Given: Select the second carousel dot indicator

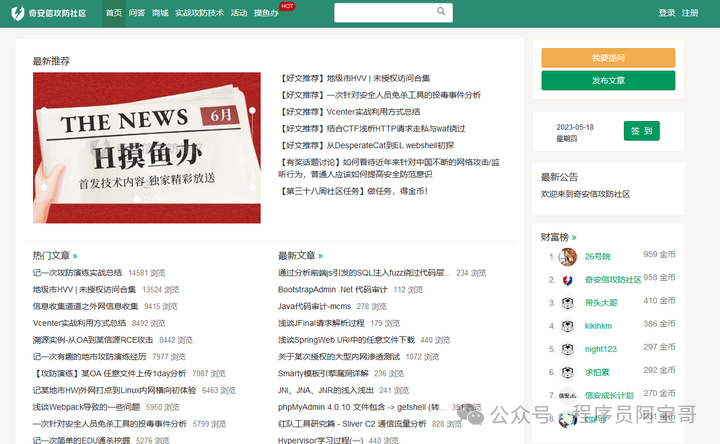Looking at the screenshot, I should 146,199.
